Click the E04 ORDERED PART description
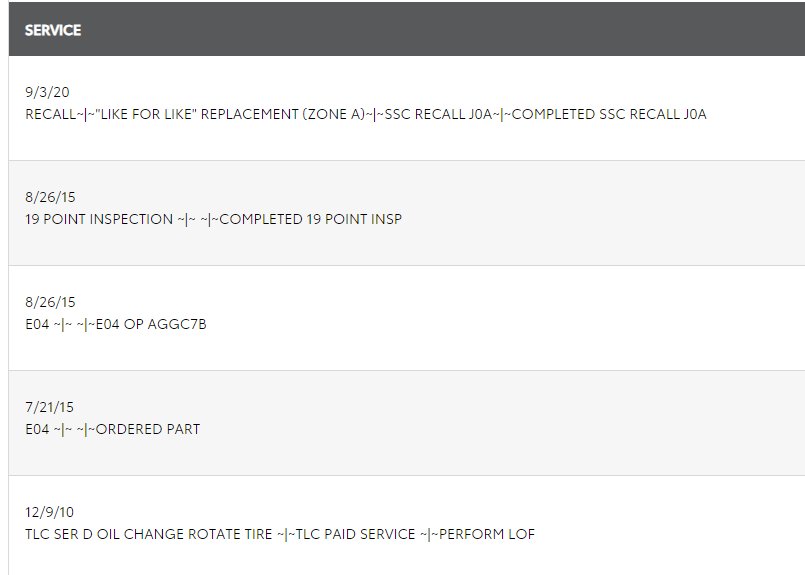 [112, 429]
